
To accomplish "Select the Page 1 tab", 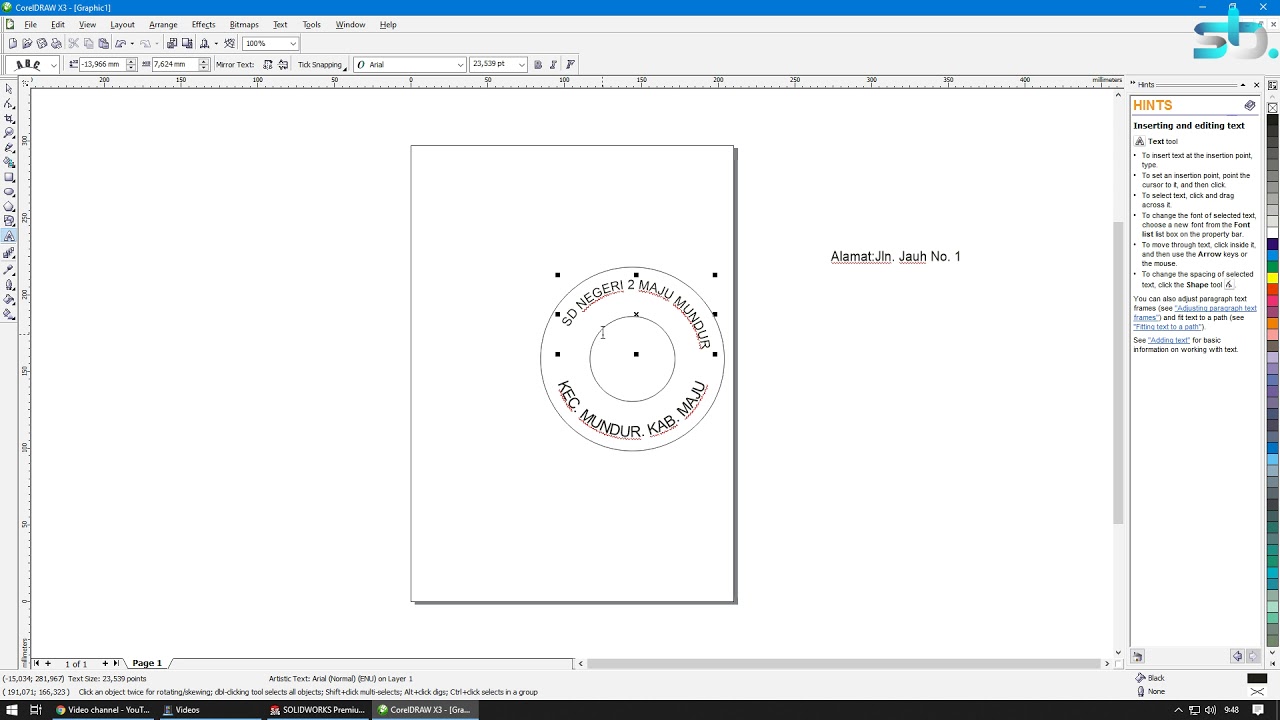I will (x=147, y=663).
